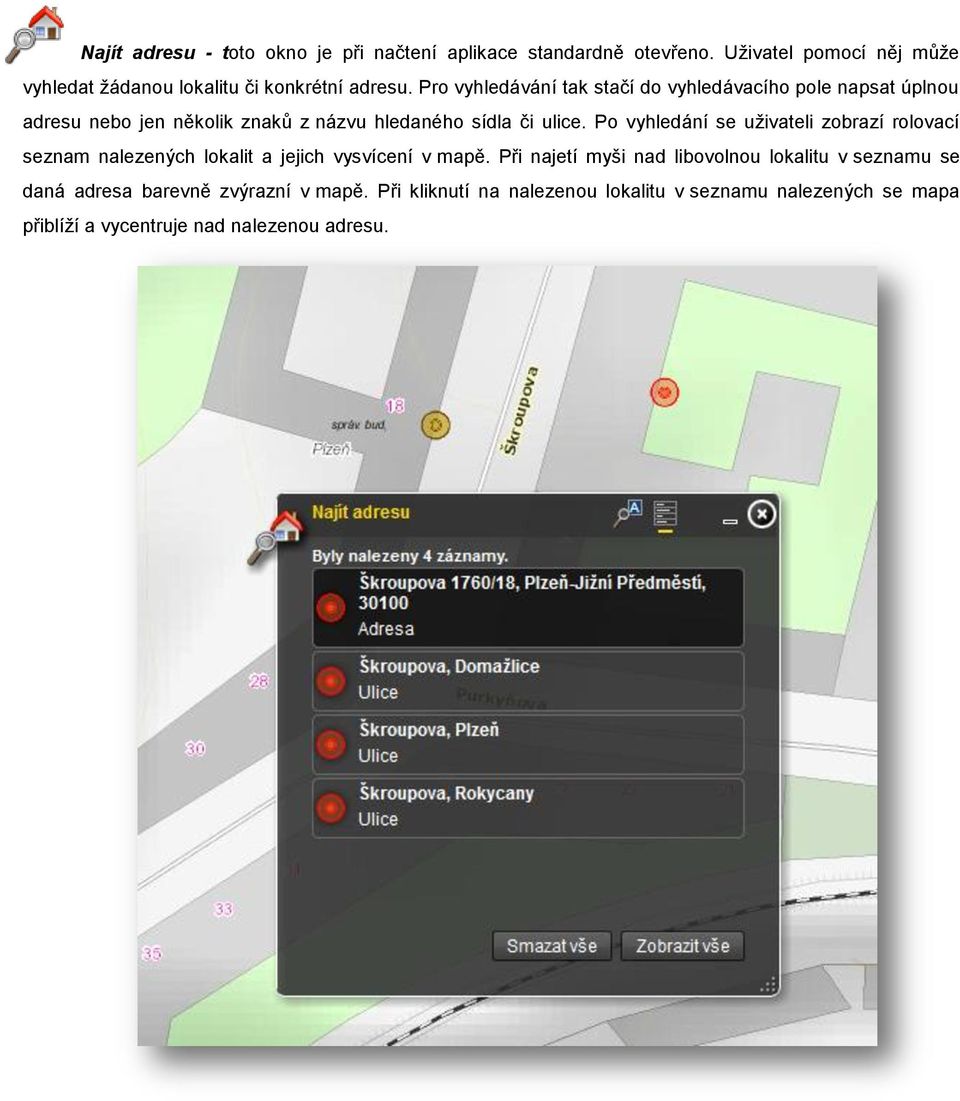Viewport: 960px width, 1101px height.
Task: Click the red location marker on the map
Action: 664,392
